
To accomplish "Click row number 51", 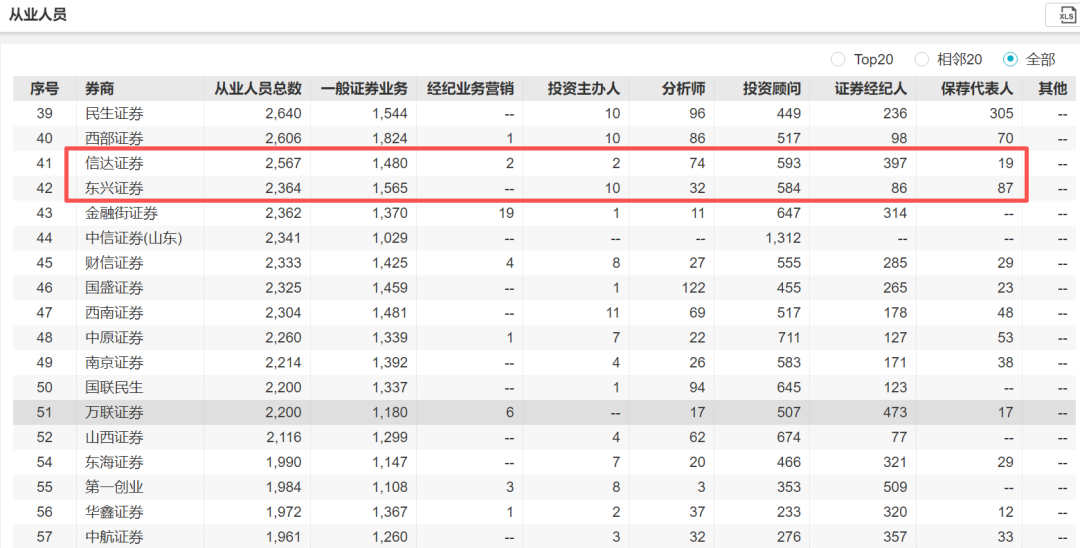I will (x=44, y=412).
